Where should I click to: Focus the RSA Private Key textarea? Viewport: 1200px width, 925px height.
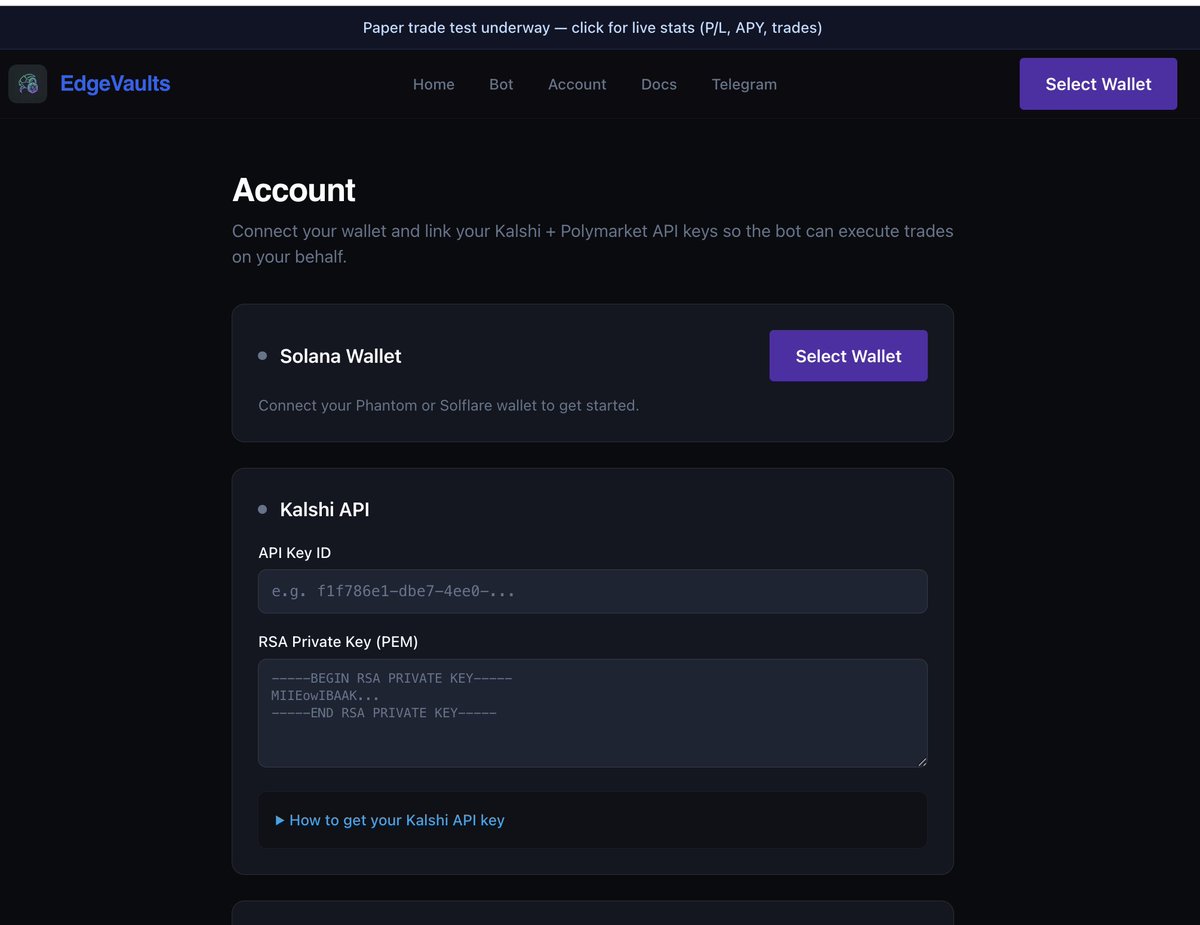coord(593,713)
